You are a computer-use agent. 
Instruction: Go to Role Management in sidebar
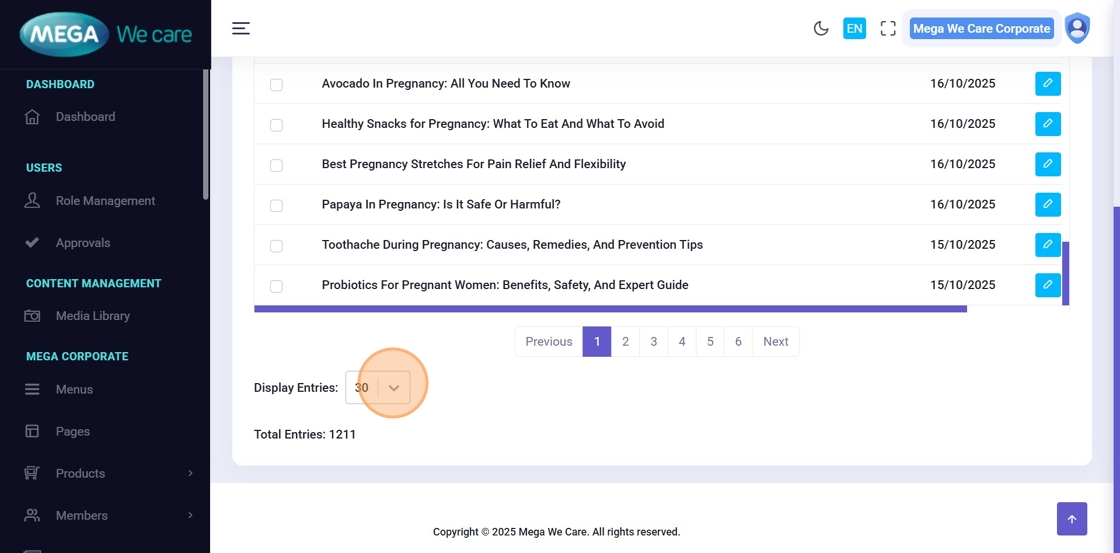105,201
